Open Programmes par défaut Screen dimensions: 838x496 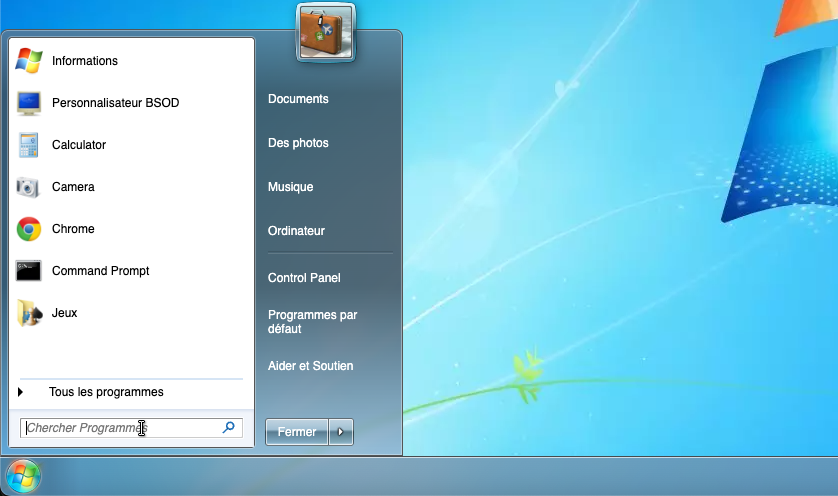click(313, 322)
